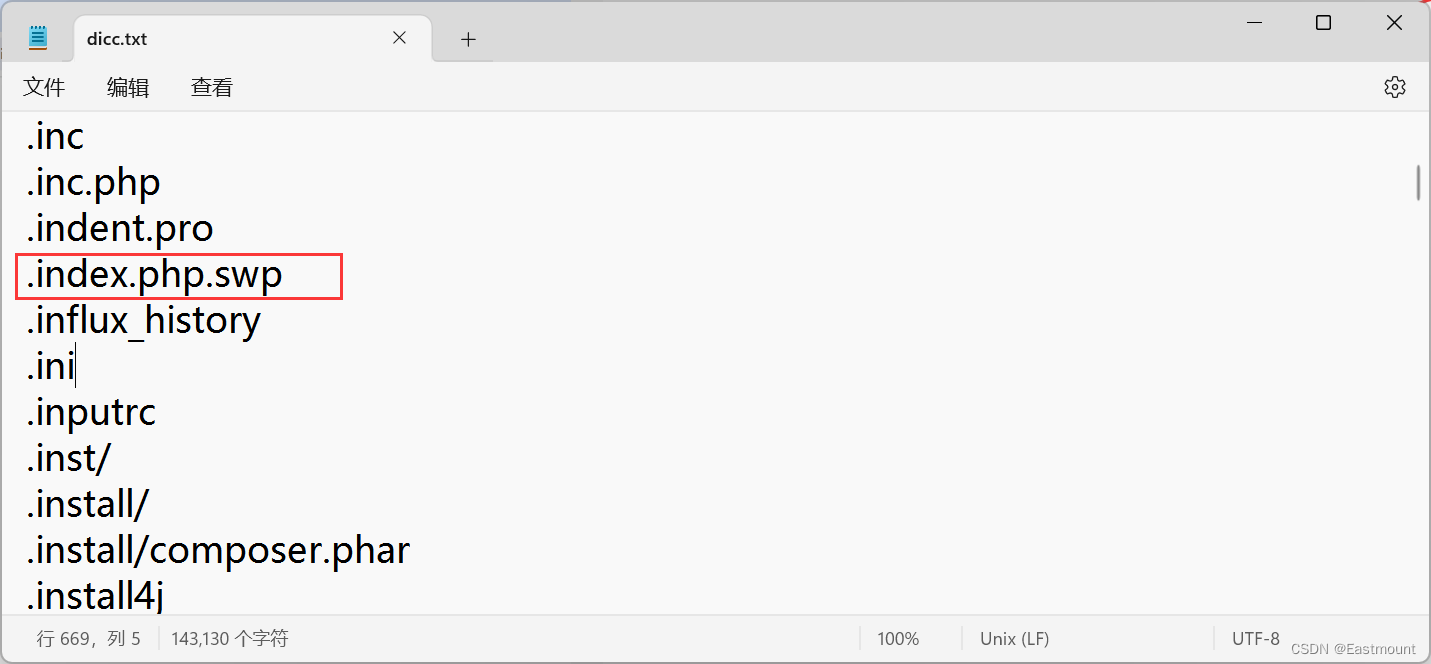Click the UTF-8 encoding indicator

(x=1256, y=638)
